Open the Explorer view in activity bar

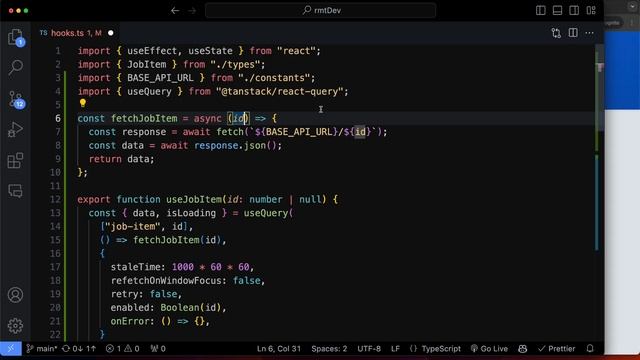[x=16, y=37]
